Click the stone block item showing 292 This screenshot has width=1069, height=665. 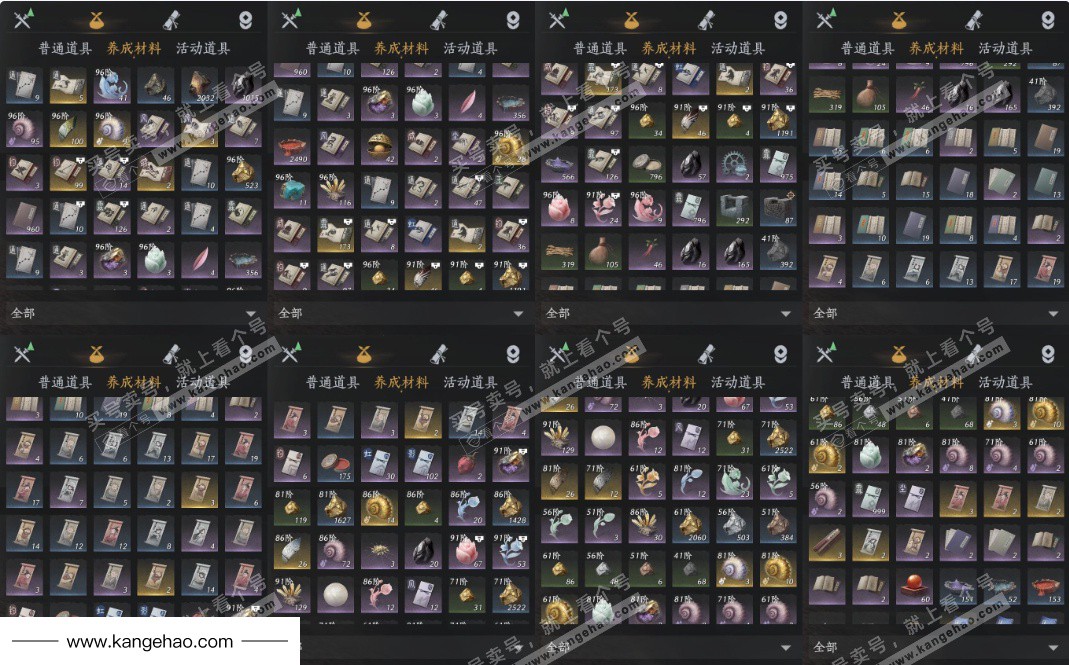734,209
